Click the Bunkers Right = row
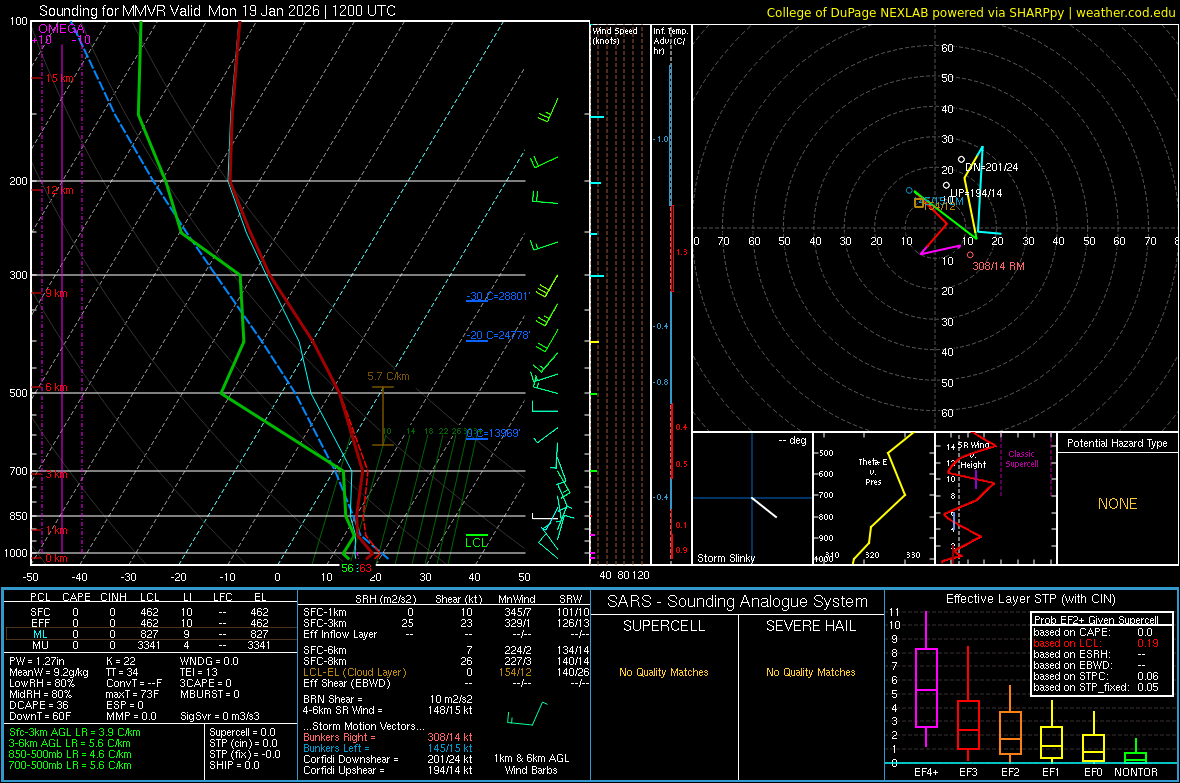 click(x=388, y=738)
